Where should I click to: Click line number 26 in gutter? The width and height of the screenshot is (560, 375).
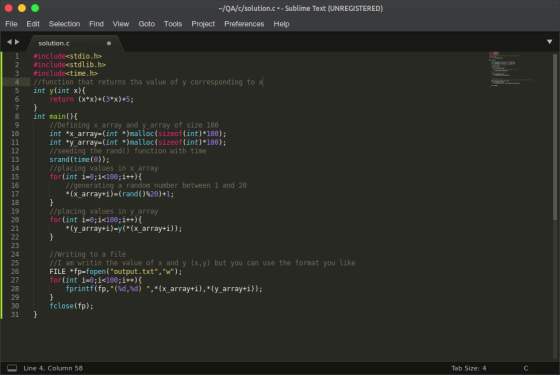click(x=15, y=271)
